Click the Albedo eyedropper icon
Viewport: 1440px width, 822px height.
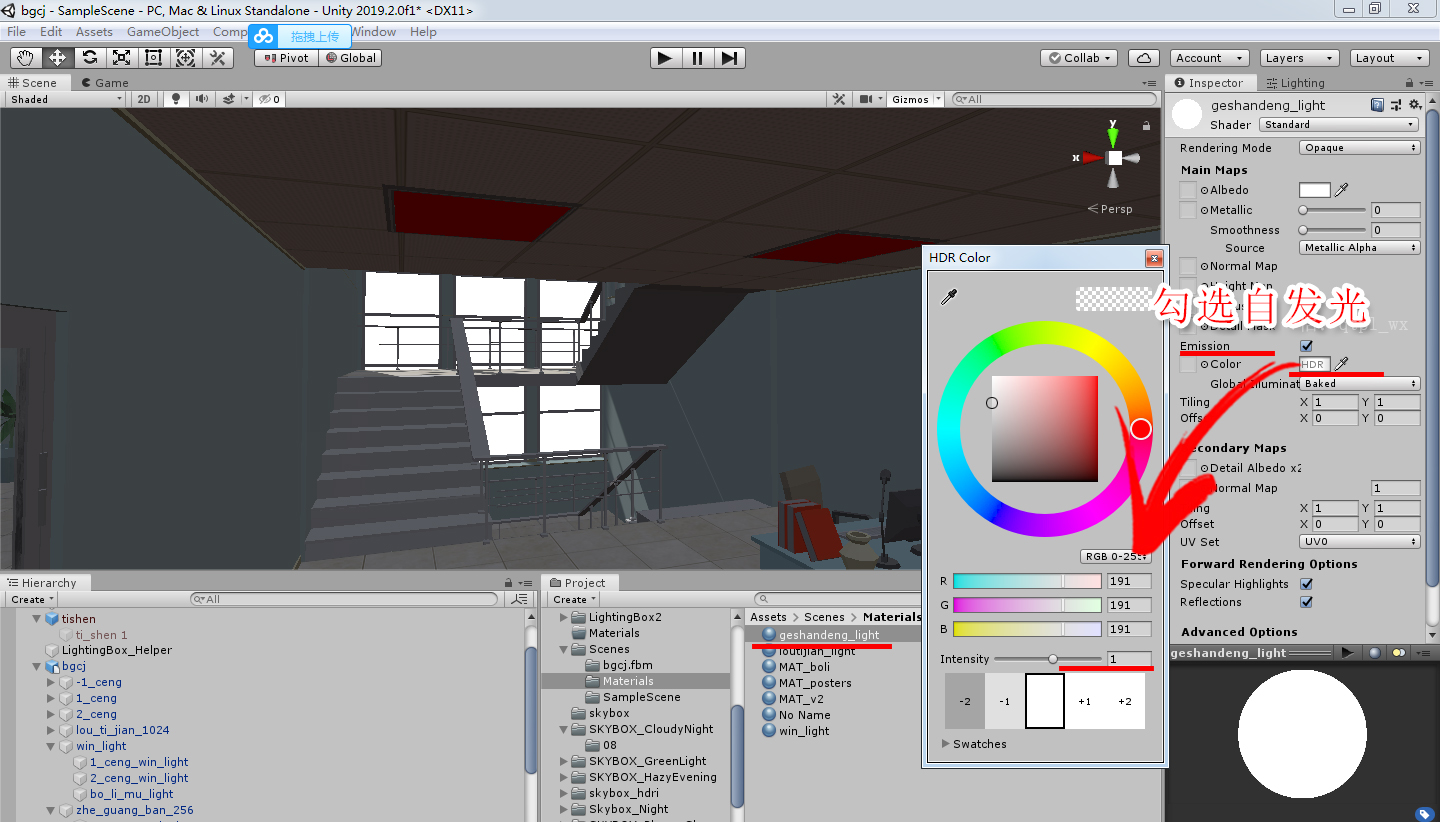click(x=1342, y=190)
